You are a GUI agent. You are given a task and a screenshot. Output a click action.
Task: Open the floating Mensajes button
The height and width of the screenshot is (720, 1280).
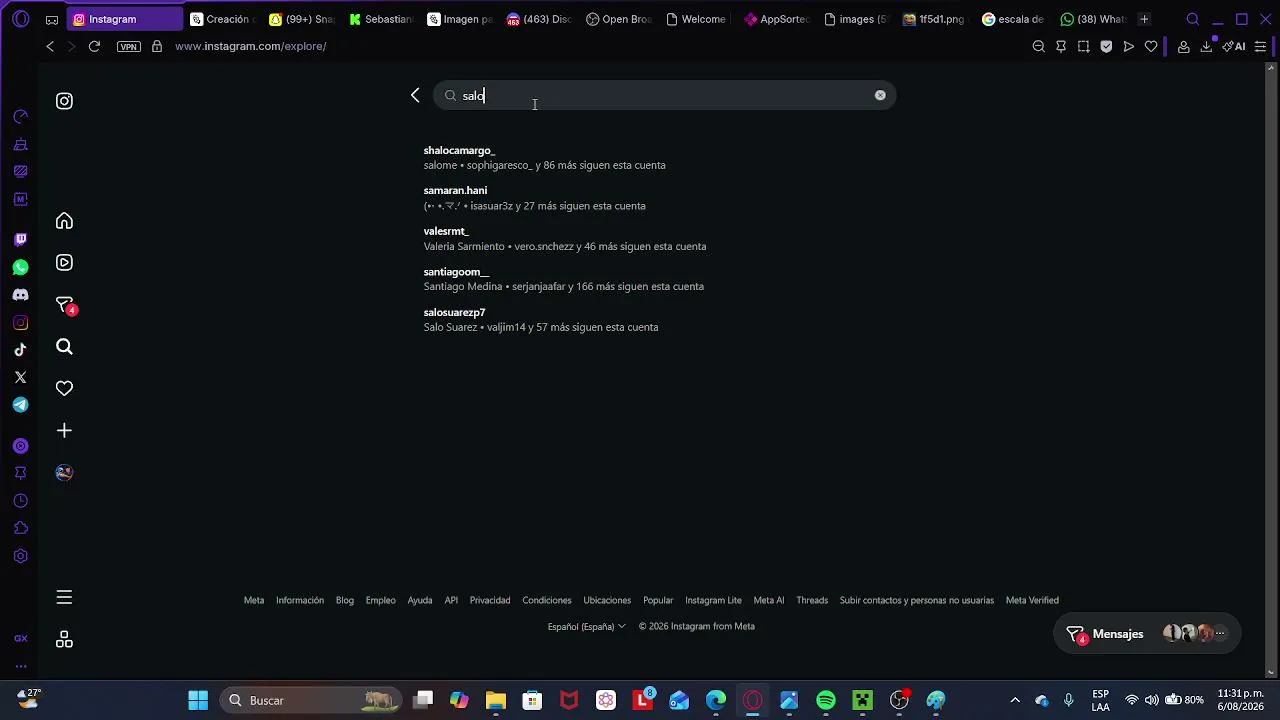coord(1147,634)
